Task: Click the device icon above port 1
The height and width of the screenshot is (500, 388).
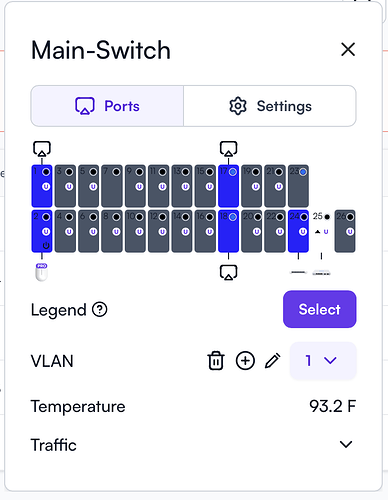Action: (42, 149)
